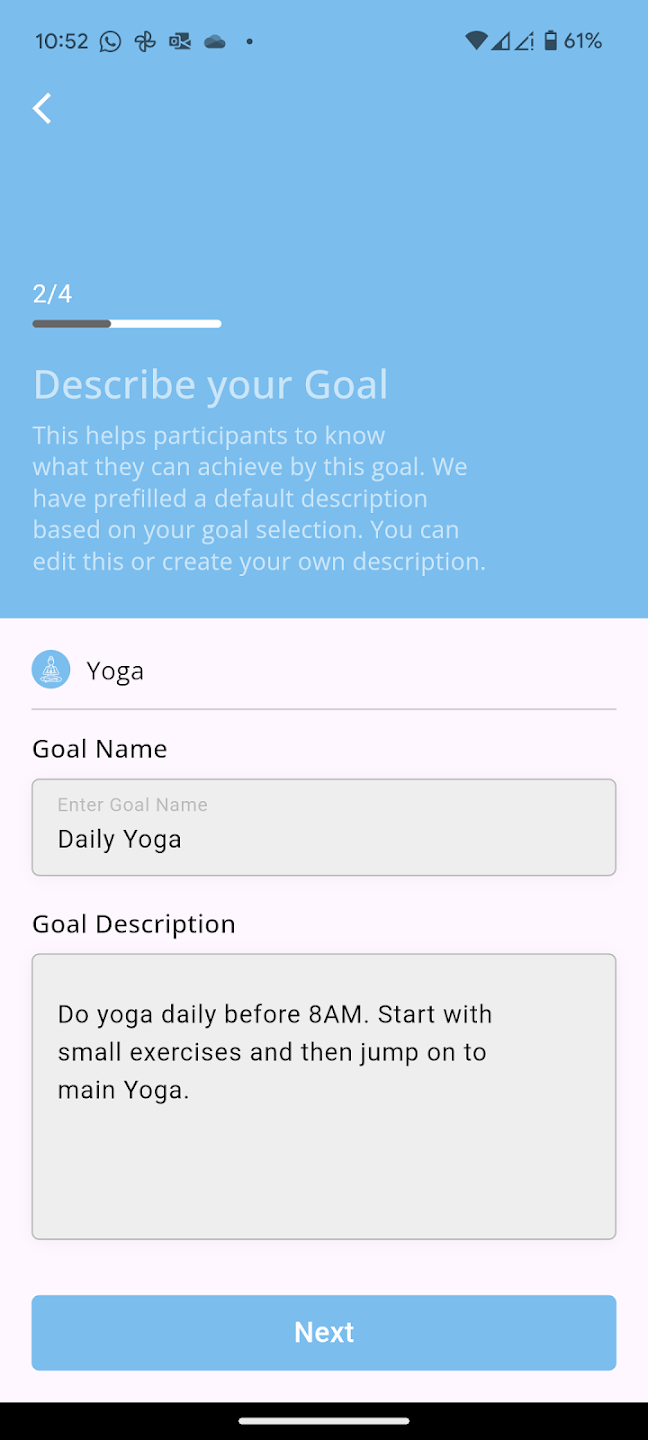Click the Describe your Goal heading

pyautogui.click(x=210, y=384)
